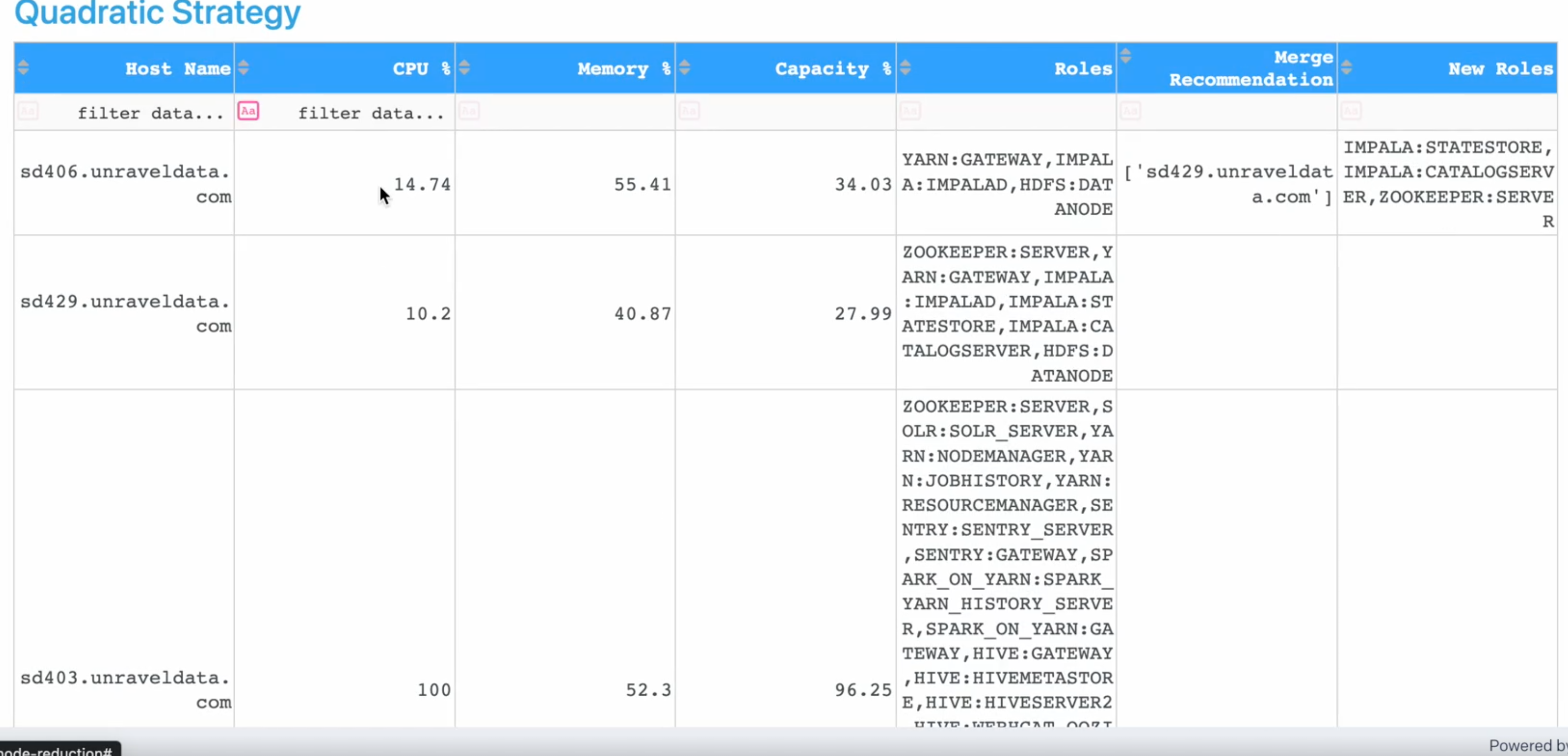Toggle case-sensitive filter for Host Name
This screenshot has height=756, width=1568.
pyautogui.click(x=28, y=111)
